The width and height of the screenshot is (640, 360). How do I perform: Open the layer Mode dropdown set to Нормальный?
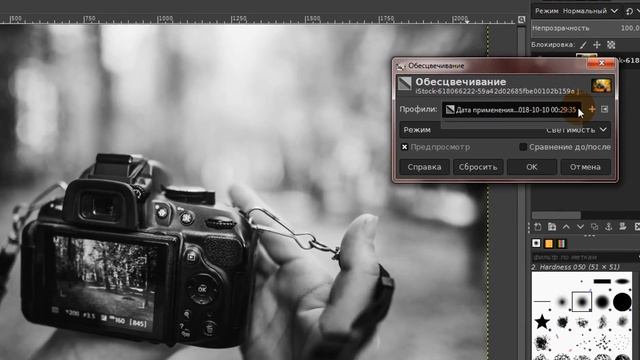click(590, 11)
